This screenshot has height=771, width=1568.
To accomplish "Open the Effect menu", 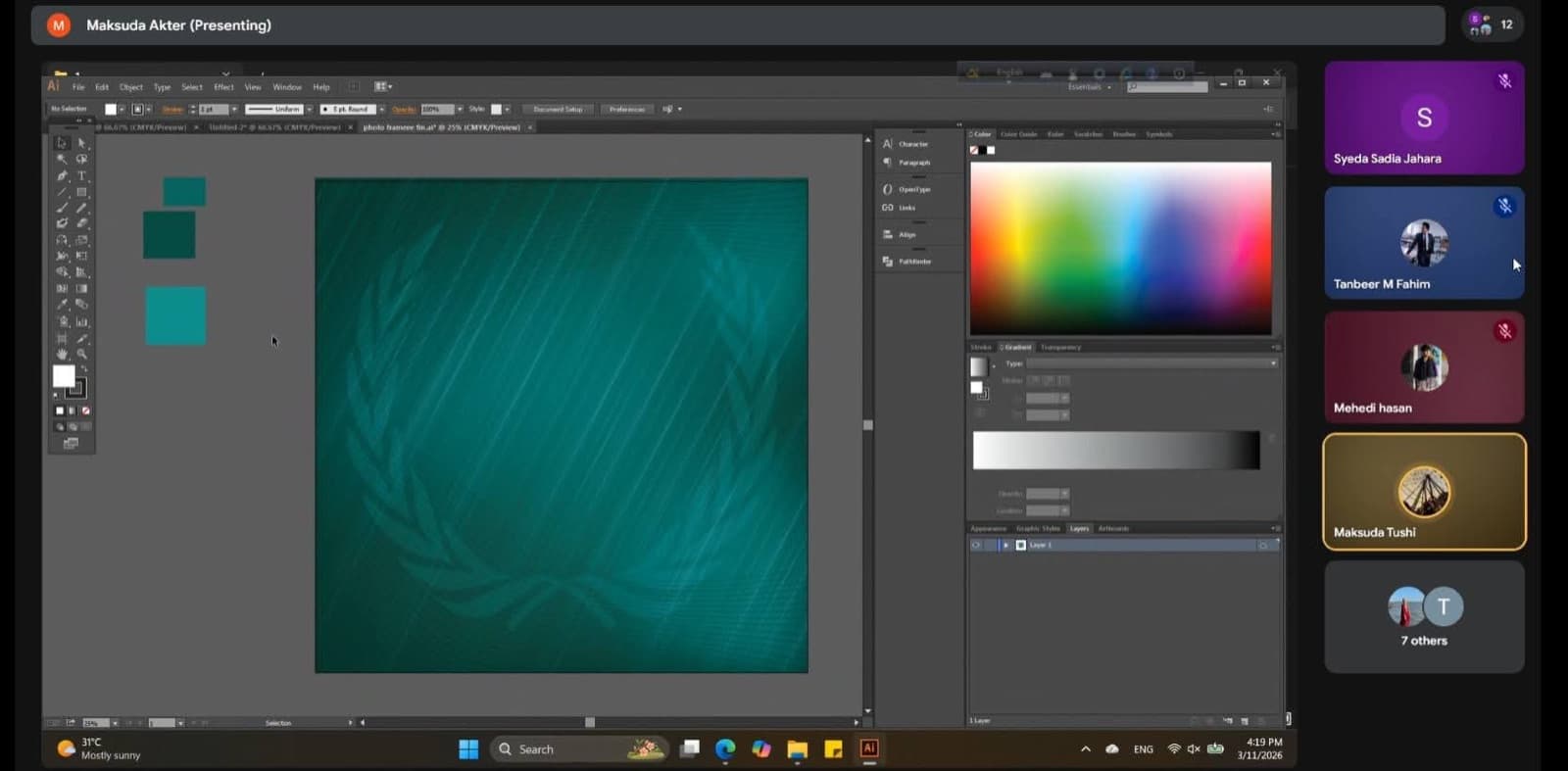I will [x=223, y=87].
